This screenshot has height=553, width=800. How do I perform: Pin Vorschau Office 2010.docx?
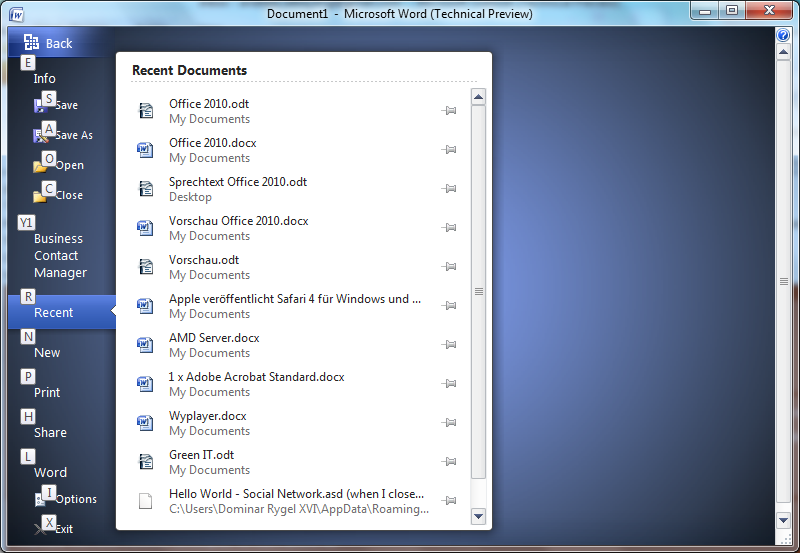coord(449,228)
